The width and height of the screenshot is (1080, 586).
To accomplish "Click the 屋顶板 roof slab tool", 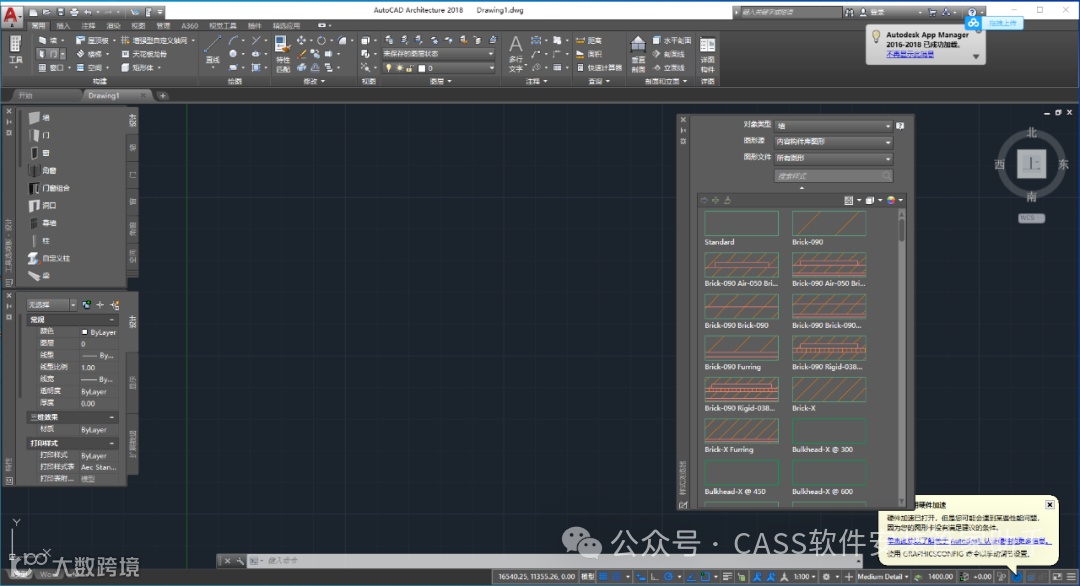I will [x=92, y=41].
